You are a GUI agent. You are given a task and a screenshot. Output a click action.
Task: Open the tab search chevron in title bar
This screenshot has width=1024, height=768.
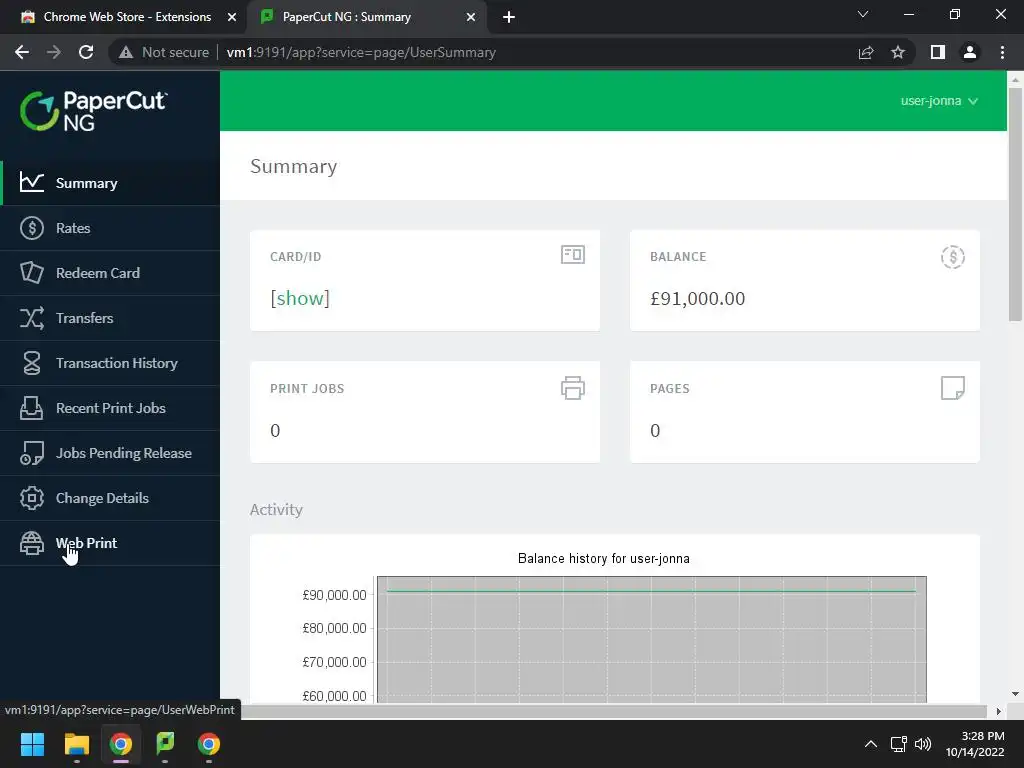click(x=863, y=14)
